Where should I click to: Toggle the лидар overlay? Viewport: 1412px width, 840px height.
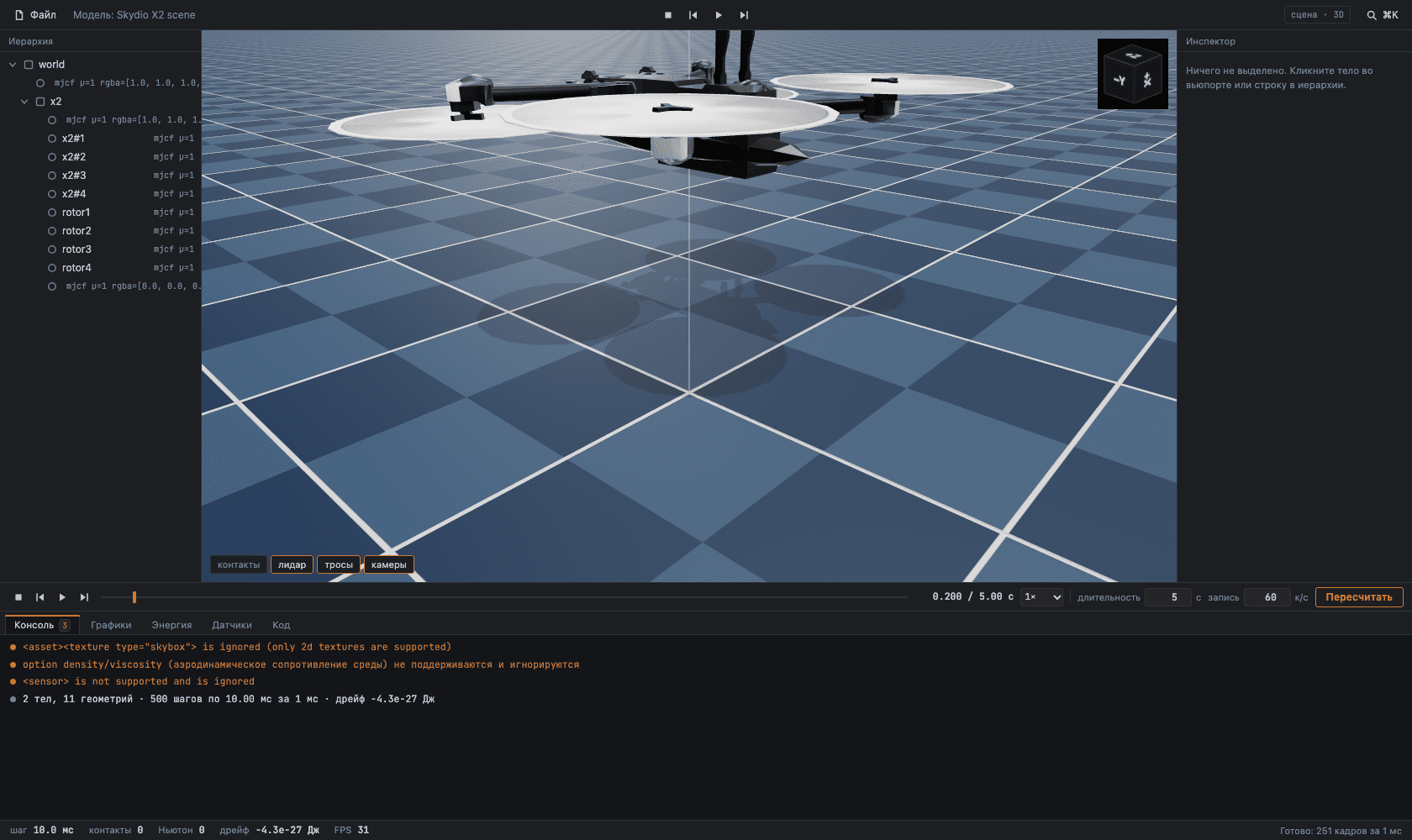(x=292, y=564)
